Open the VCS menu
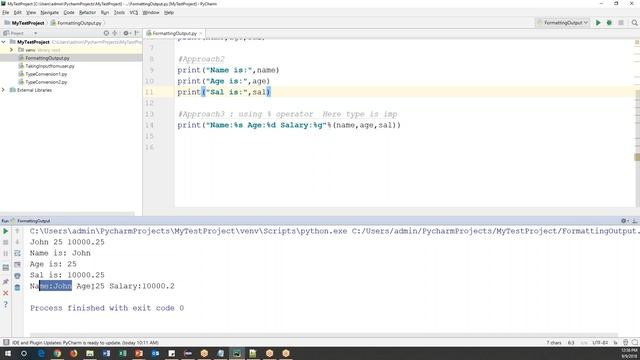This screenshot has height=360, width=640. click(133, 13)
